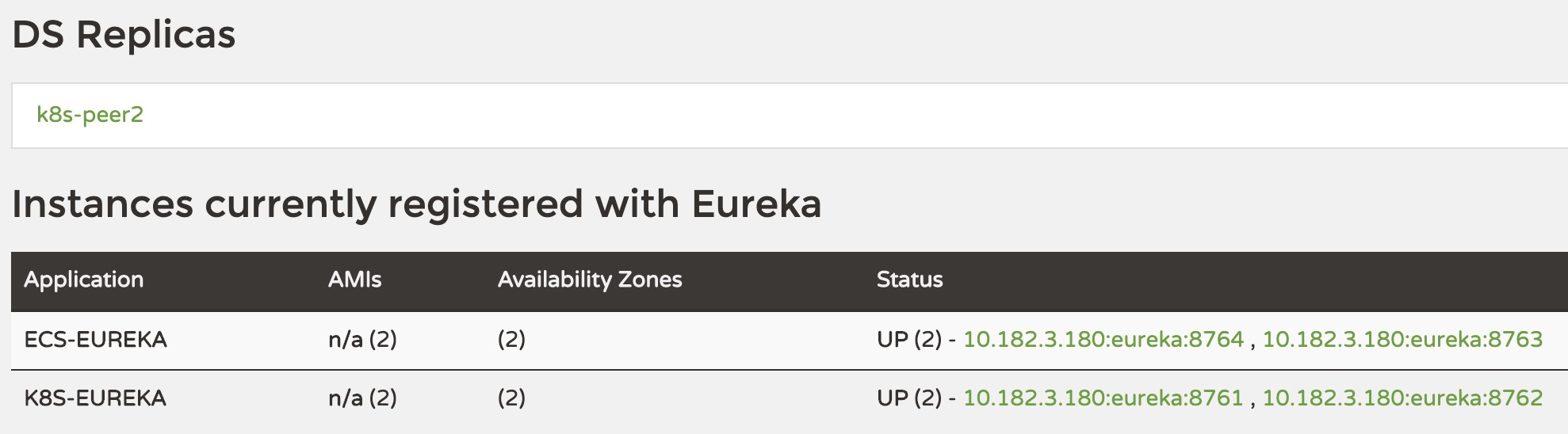The height and width of the screenshot is (434, 1568).
Task: Open the k8s-peer2 replica link
Action: pos(90,115)
